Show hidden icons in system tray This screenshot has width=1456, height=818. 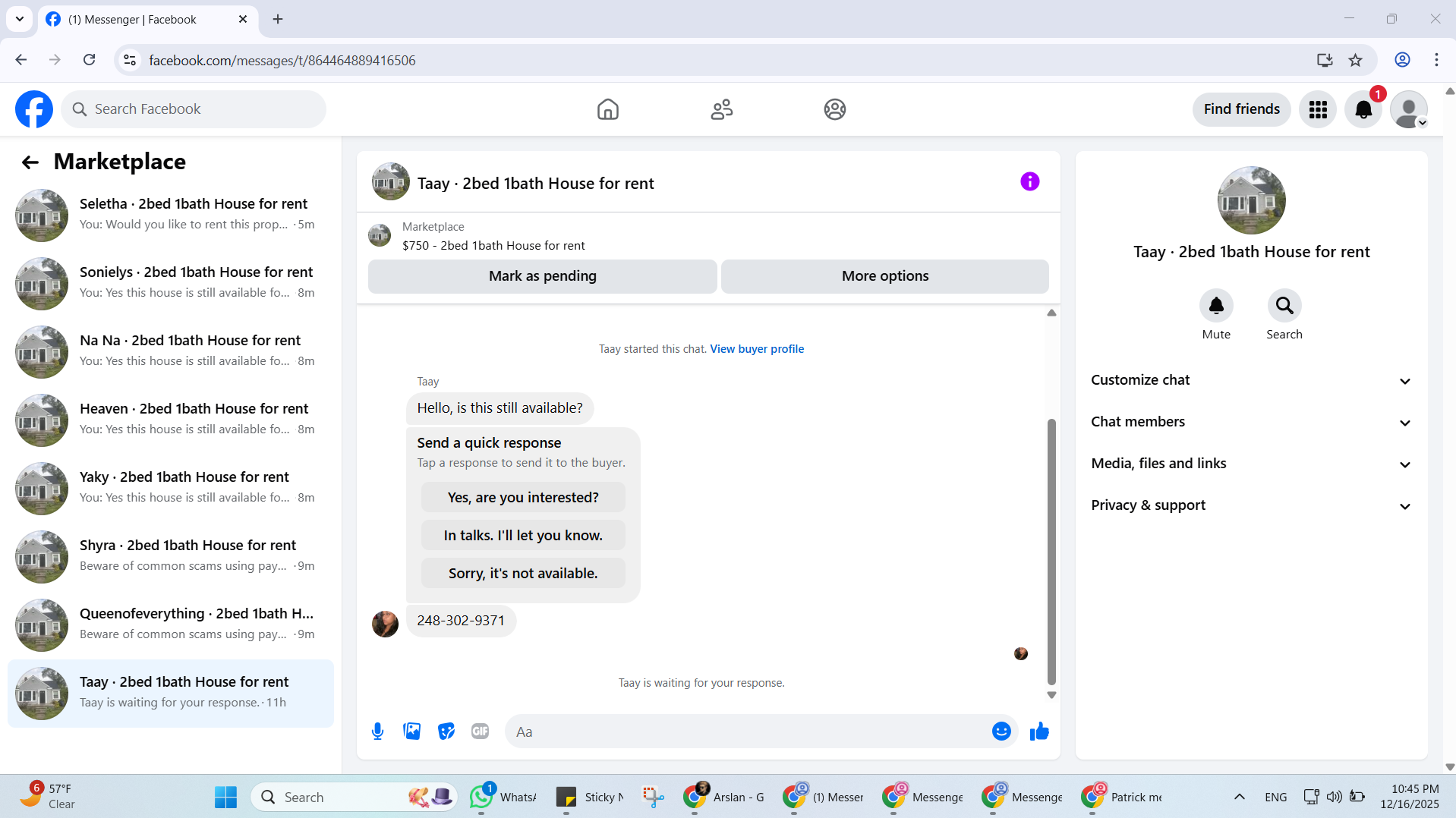coord(1239,797)
